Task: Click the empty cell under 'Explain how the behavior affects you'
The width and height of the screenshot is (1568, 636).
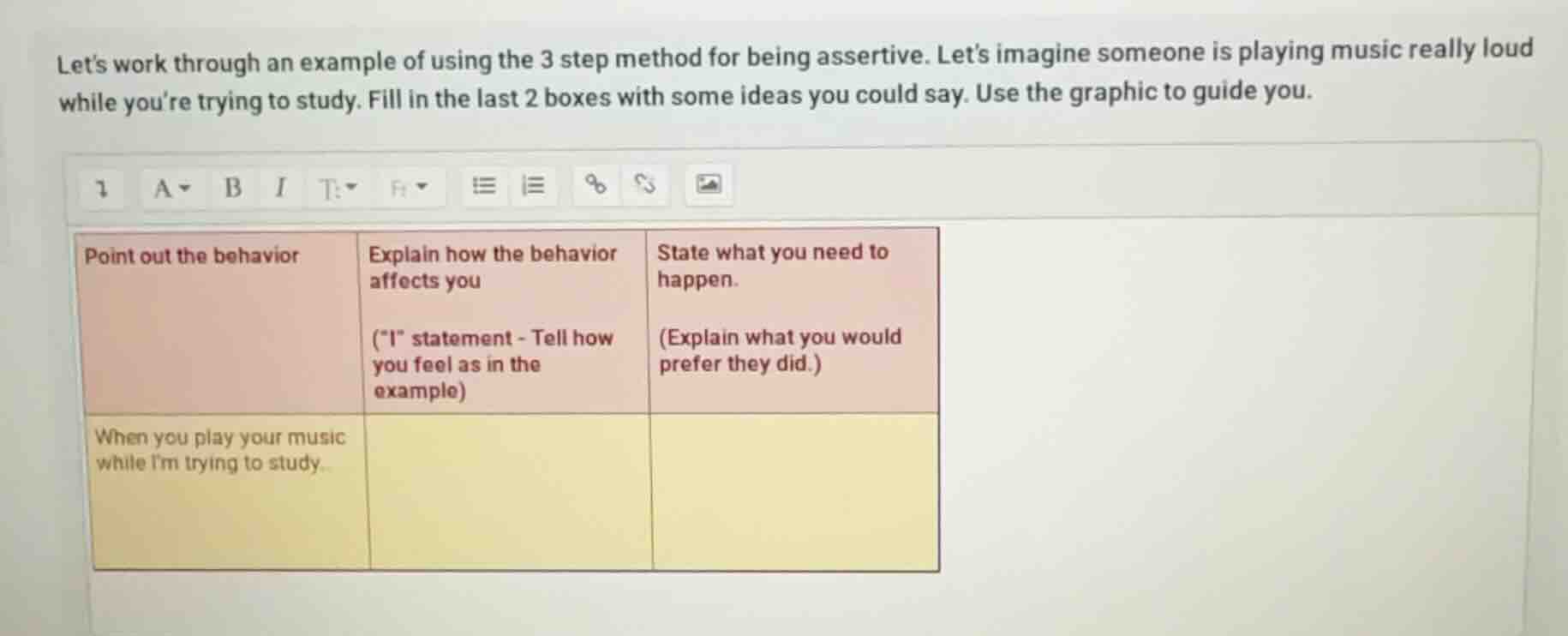Action: 506,493
